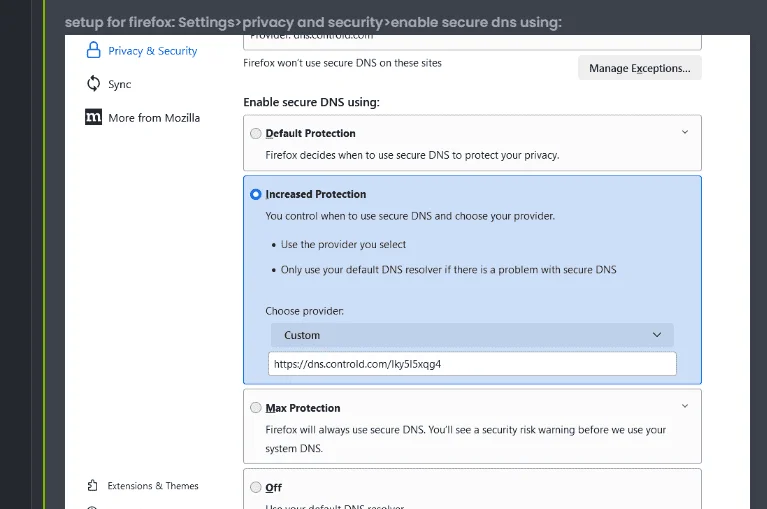Open More from Mozilla section

tap(154, 118)
